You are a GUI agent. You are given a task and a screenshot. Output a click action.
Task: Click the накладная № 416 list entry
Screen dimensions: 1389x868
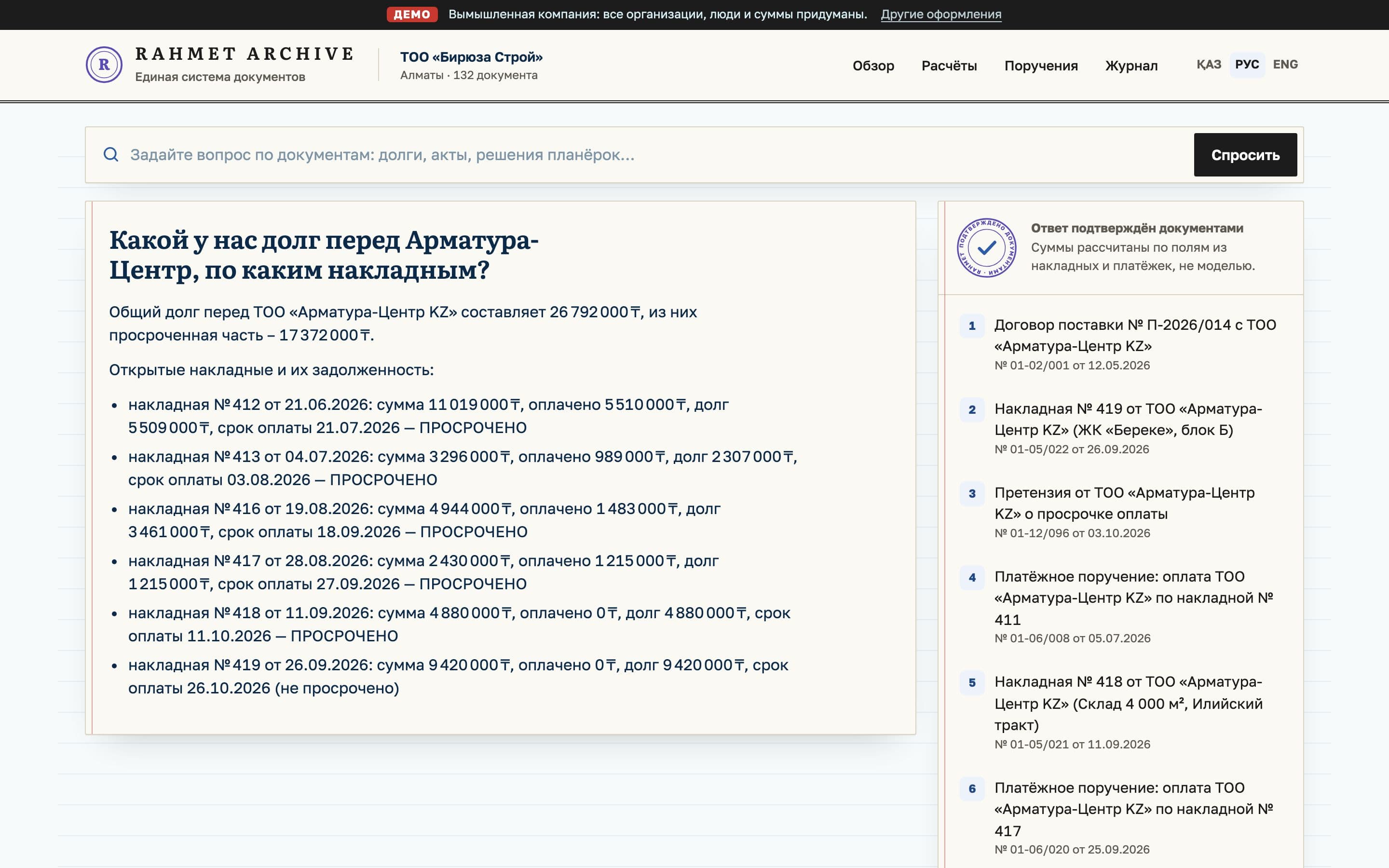coord(424,520)
